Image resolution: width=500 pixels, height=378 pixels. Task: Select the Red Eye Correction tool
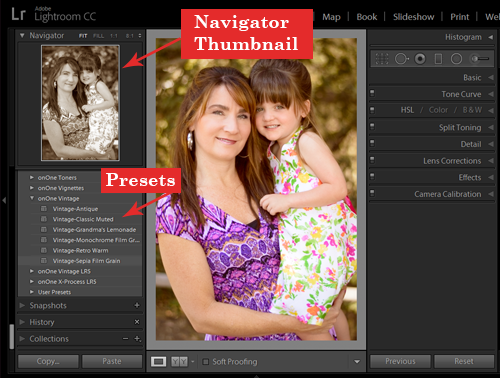click(420, 59)
